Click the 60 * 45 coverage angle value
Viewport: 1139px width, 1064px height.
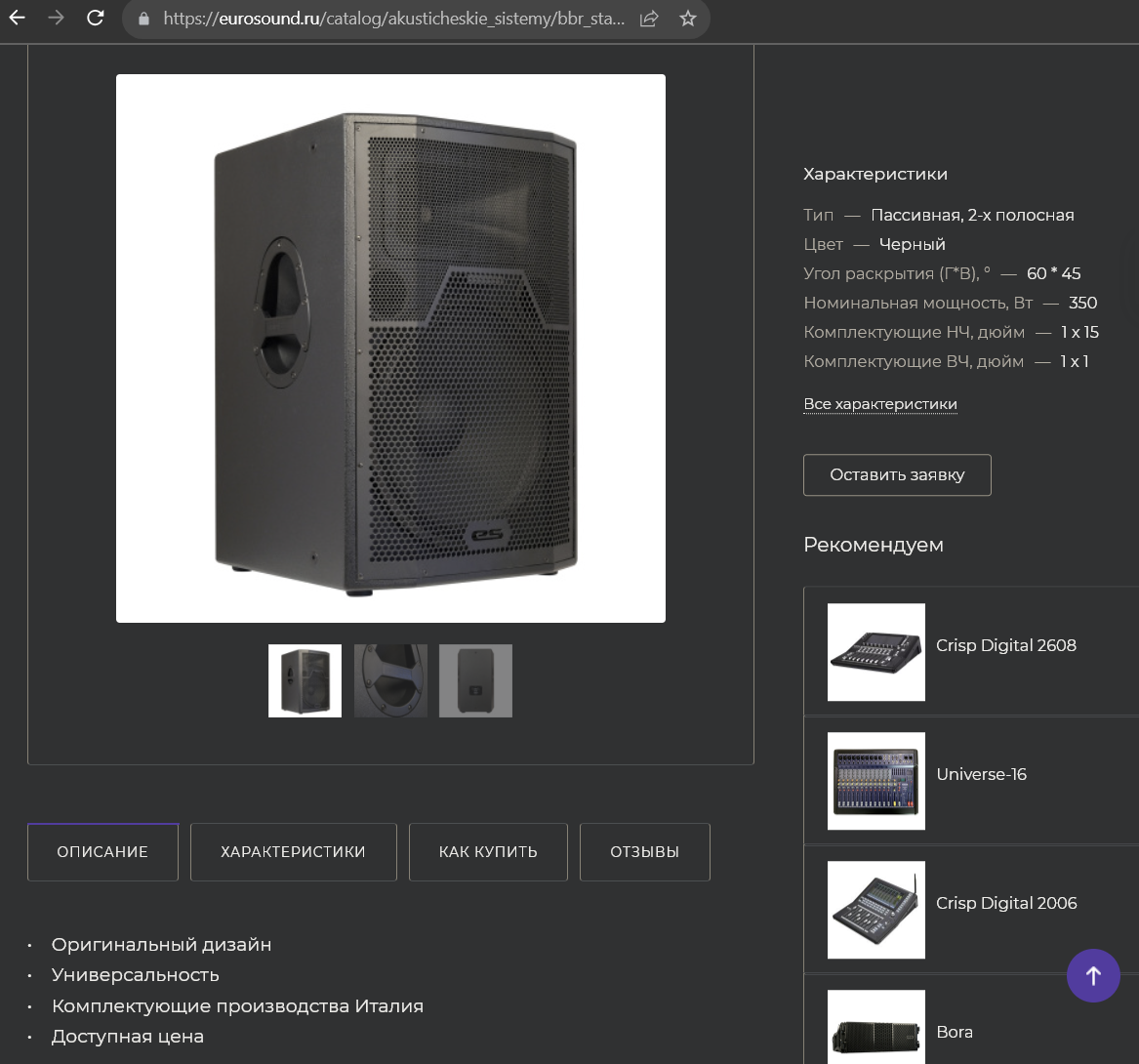click(x=1053, y=273)
